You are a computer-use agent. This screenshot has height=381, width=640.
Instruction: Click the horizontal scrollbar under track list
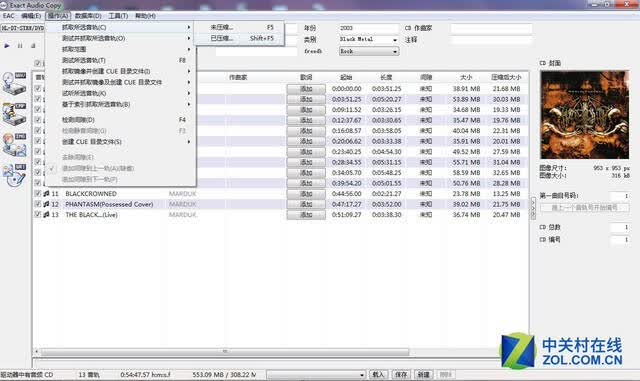click(x=225, y=351)
